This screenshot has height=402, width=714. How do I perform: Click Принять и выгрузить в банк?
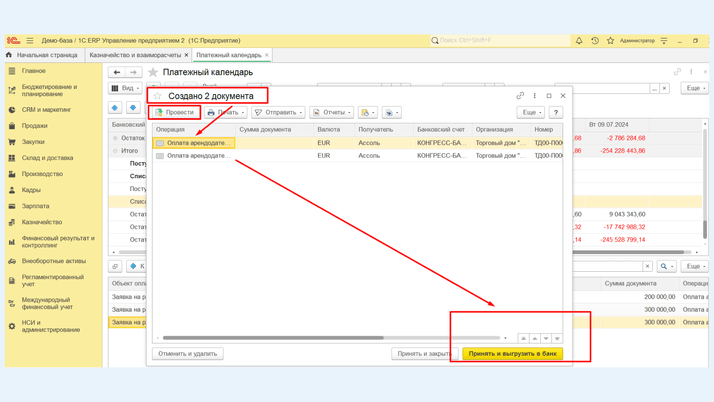(x=512, y=353)
